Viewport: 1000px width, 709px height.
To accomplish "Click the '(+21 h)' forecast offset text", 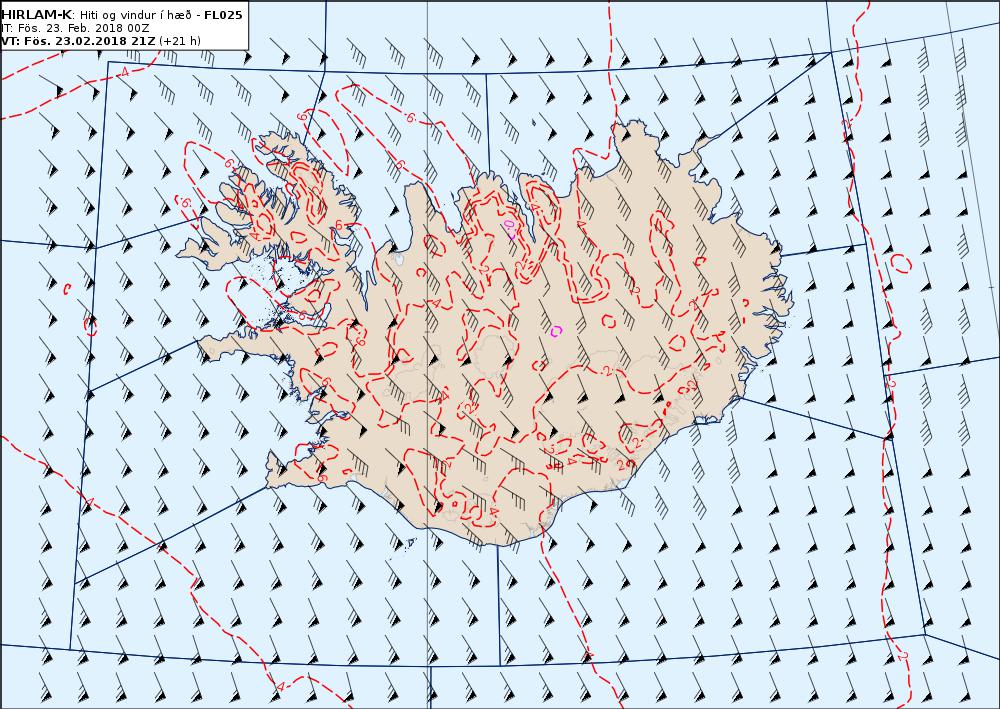I will click(x=180, y=41).
